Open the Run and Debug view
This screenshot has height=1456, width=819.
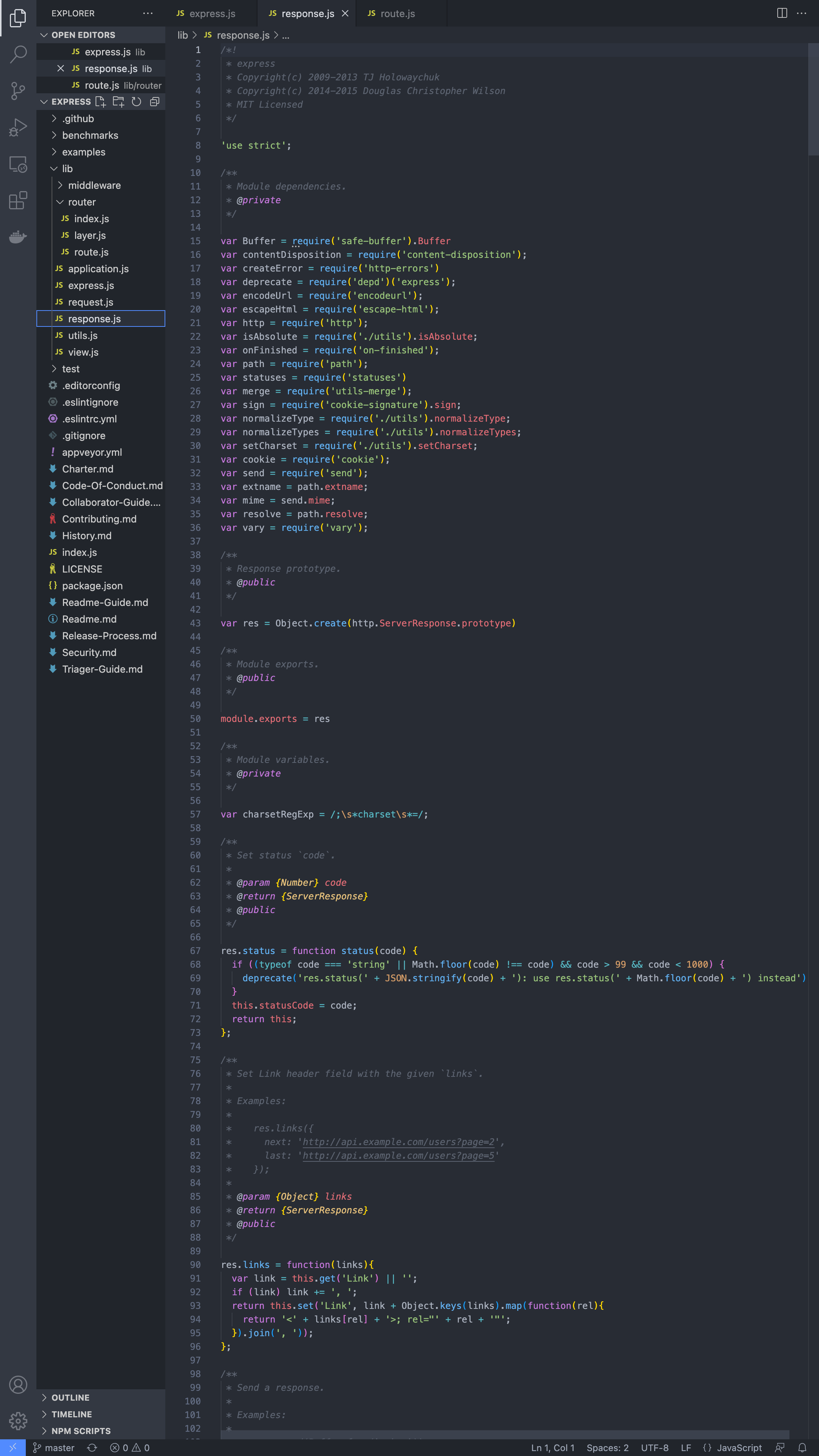18,127
